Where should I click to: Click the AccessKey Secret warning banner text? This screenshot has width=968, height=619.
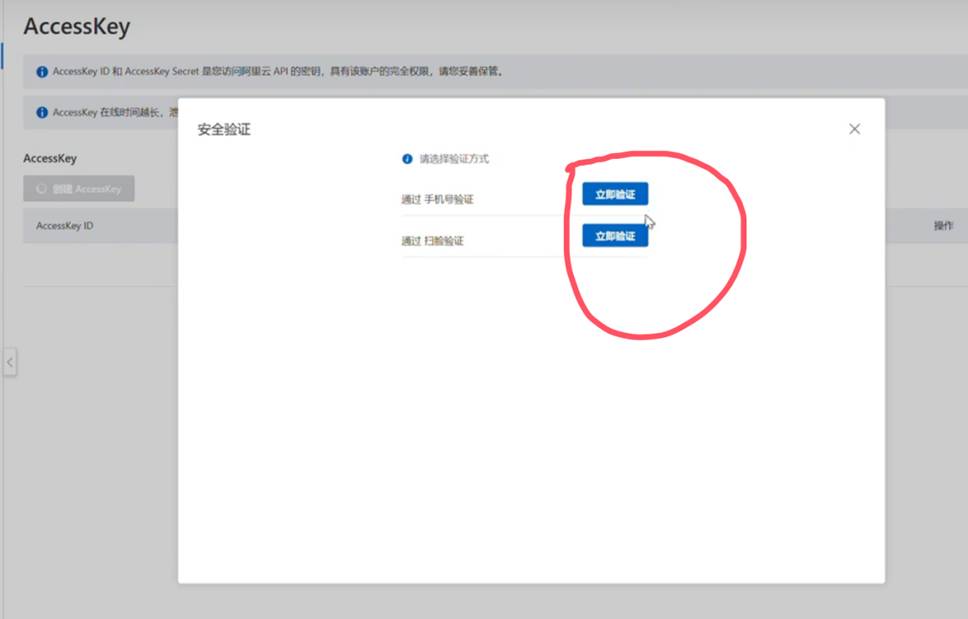[x=278, y=72]
